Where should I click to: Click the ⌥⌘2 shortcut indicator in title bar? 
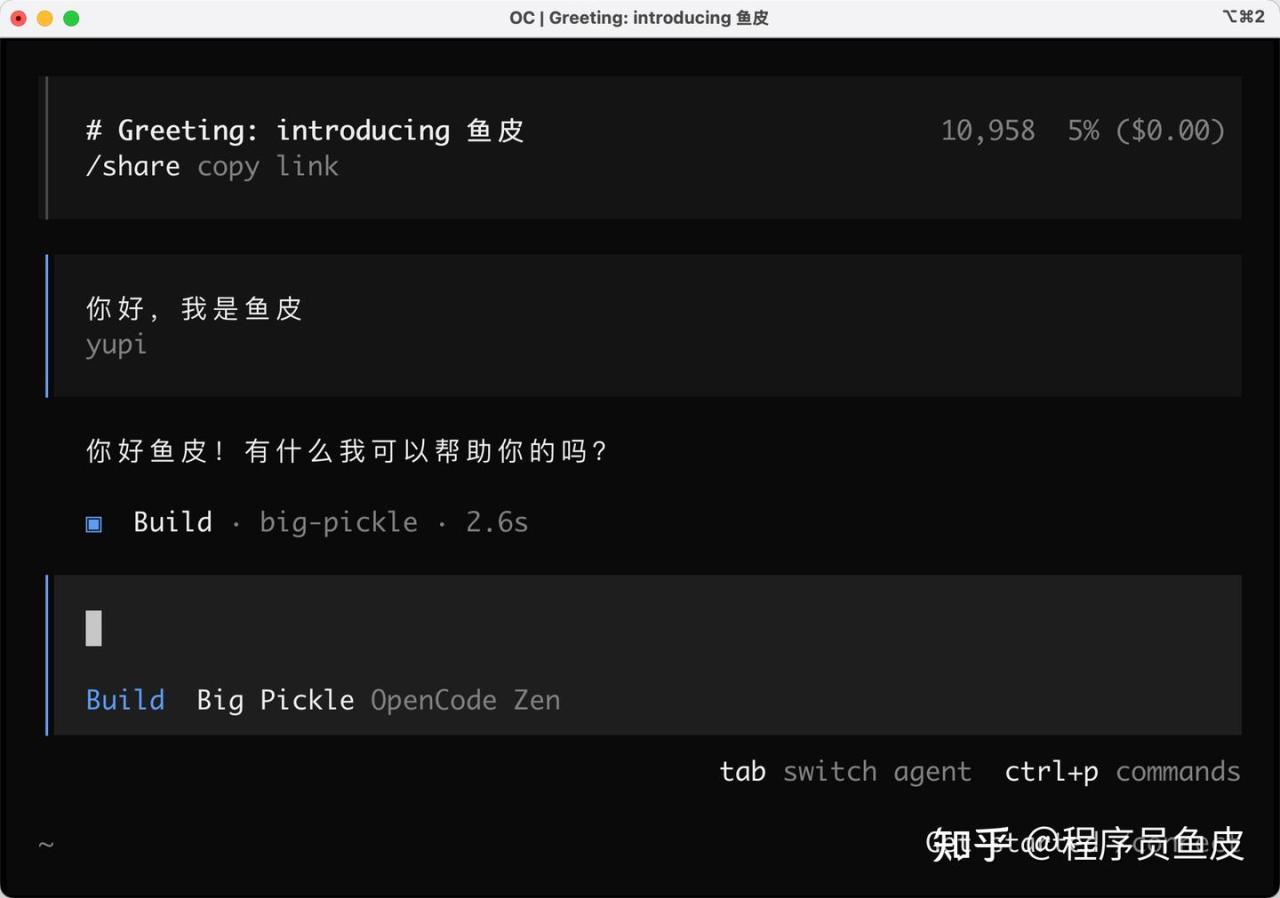(1243, 17)
